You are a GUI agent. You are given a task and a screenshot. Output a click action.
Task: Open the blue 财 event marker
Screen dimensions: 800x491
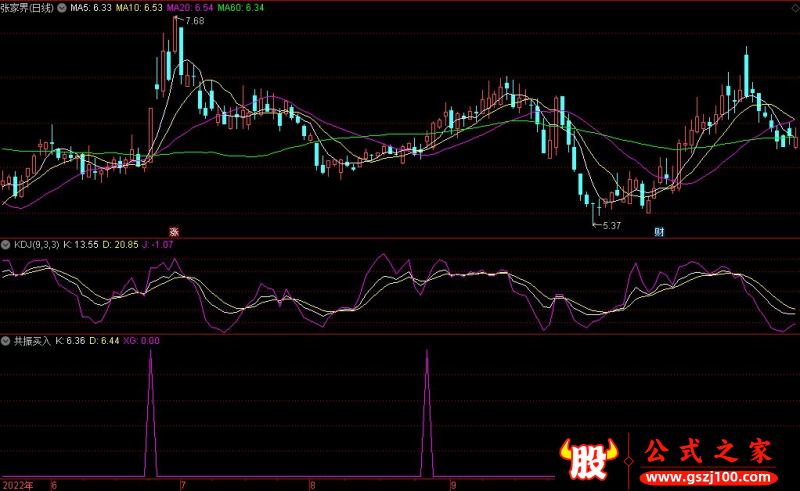coord(659,232)
